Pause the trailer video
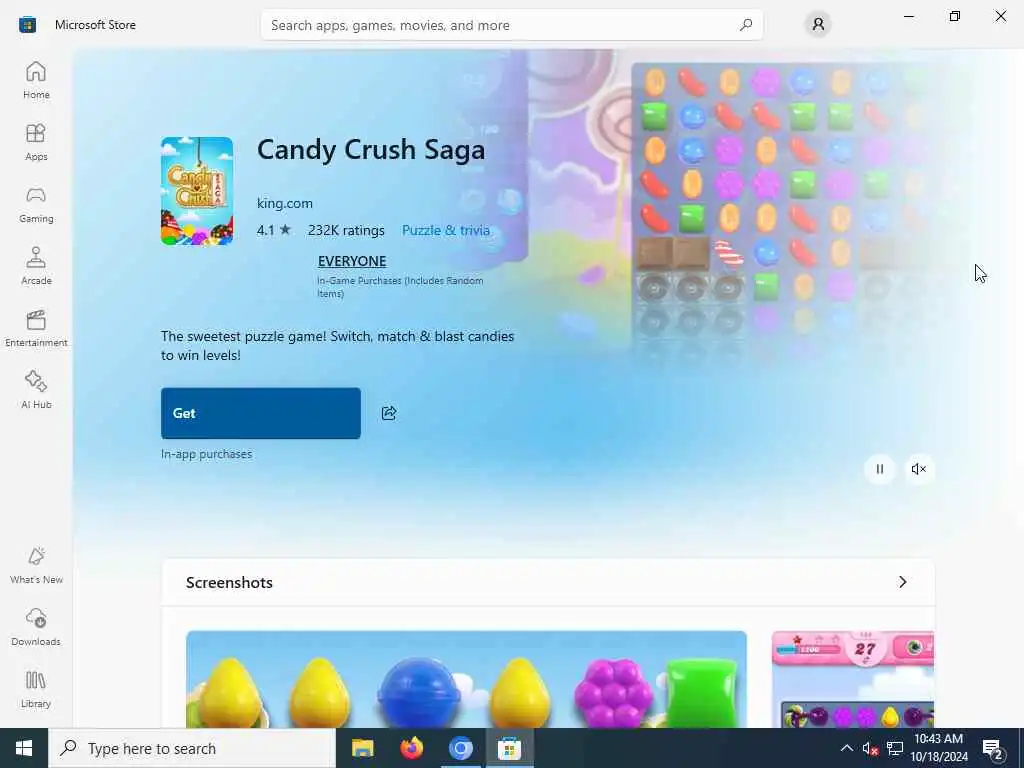The width and height of the screenshot is (1024, 768). [880, 469]
